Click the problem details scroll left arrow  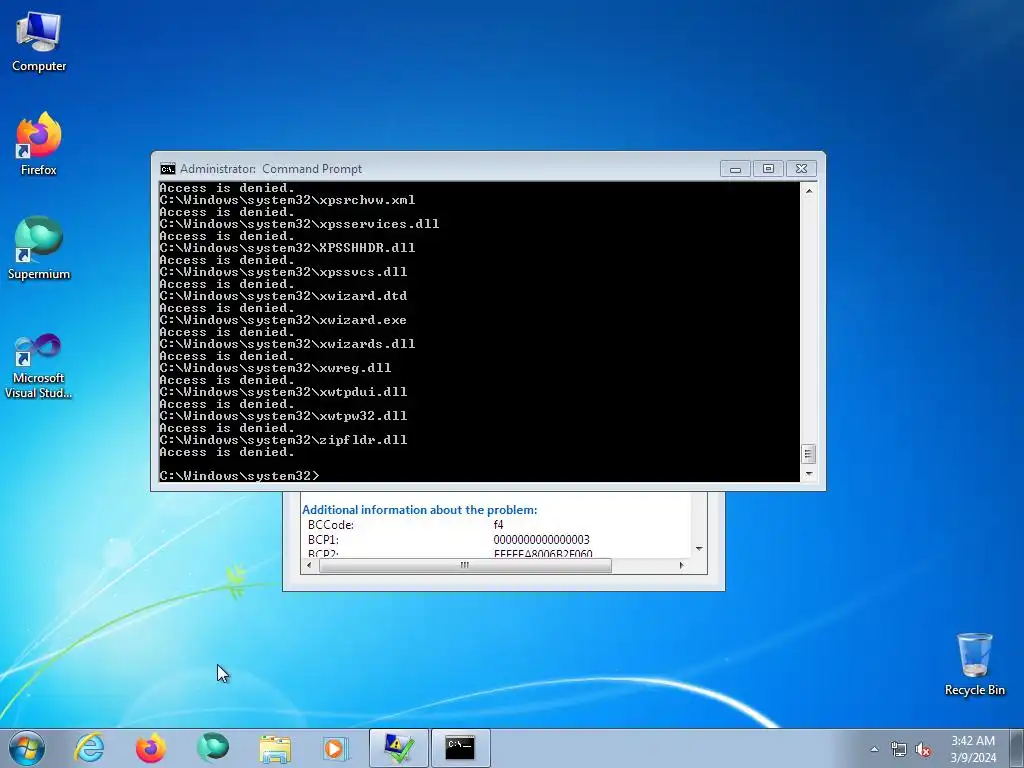[x=309, y=566]
